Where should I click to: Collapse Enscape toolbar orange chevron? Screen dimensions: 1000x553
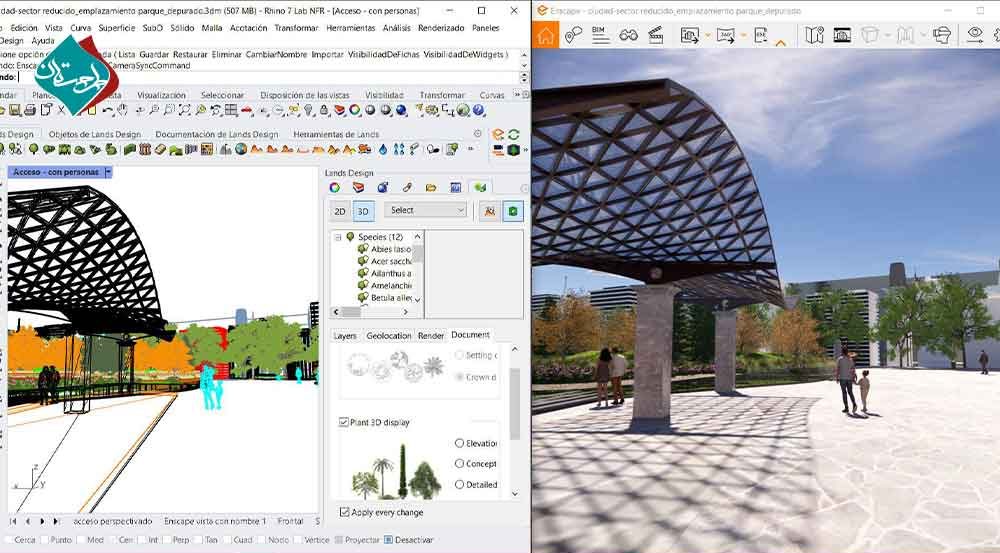[780, 43]
